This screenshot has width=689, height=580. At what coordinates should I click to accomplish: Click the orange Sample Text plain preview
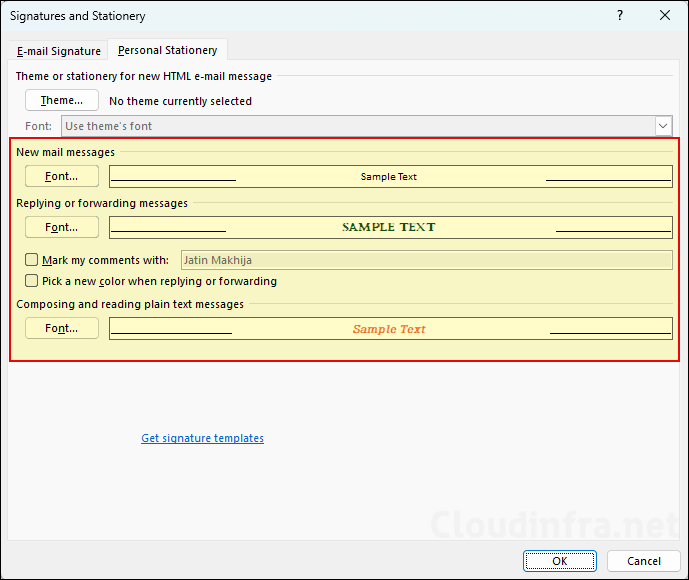click(x=391, y=329)
